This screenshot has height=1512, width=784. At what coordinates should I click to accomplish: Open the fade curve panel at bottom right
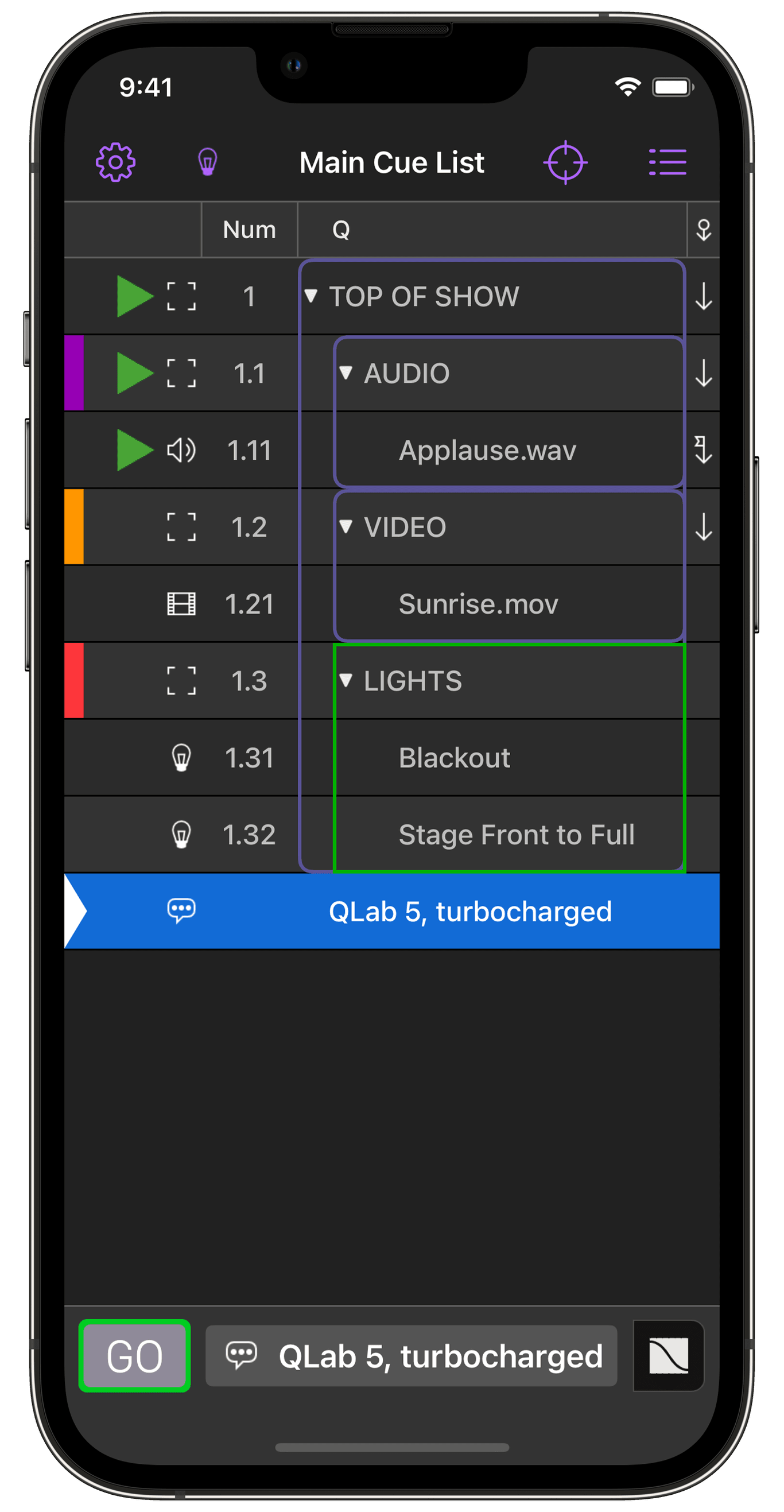coord(668,1356)
